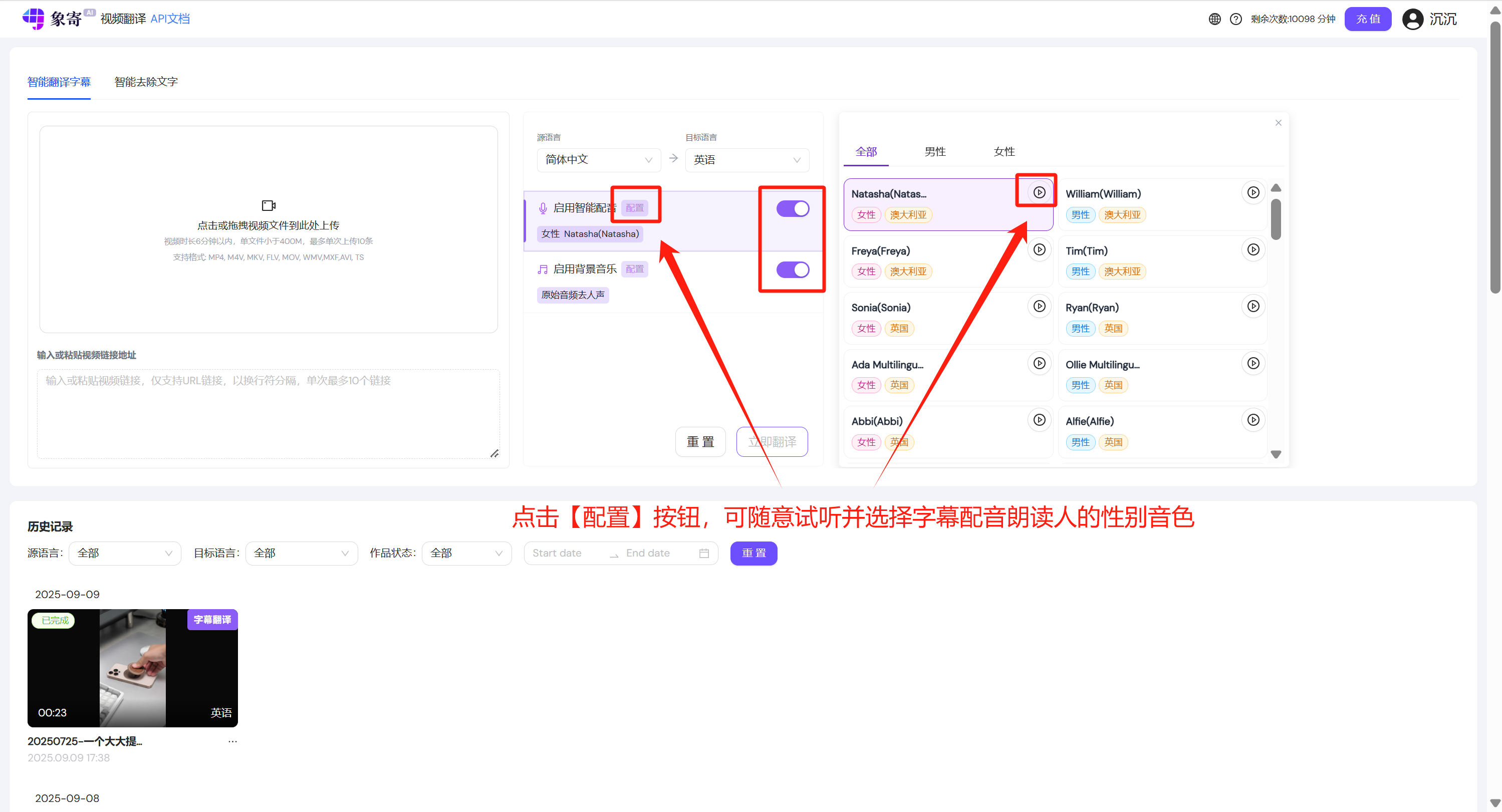Image resolution: width=1502 pixels, height=812 pixels.
Task: Select the 男性 voice filter tab
Action: tap(935, 151)
